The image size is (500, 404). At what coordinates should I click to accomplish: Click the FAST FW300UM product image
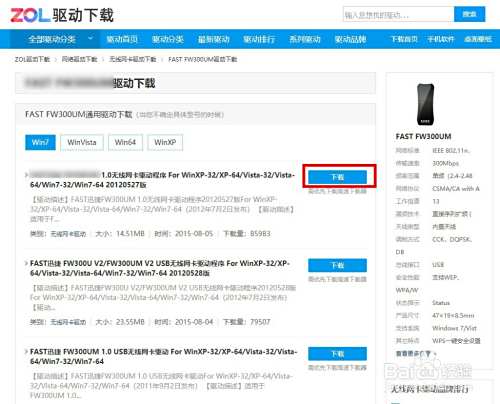tap(426, 104)
